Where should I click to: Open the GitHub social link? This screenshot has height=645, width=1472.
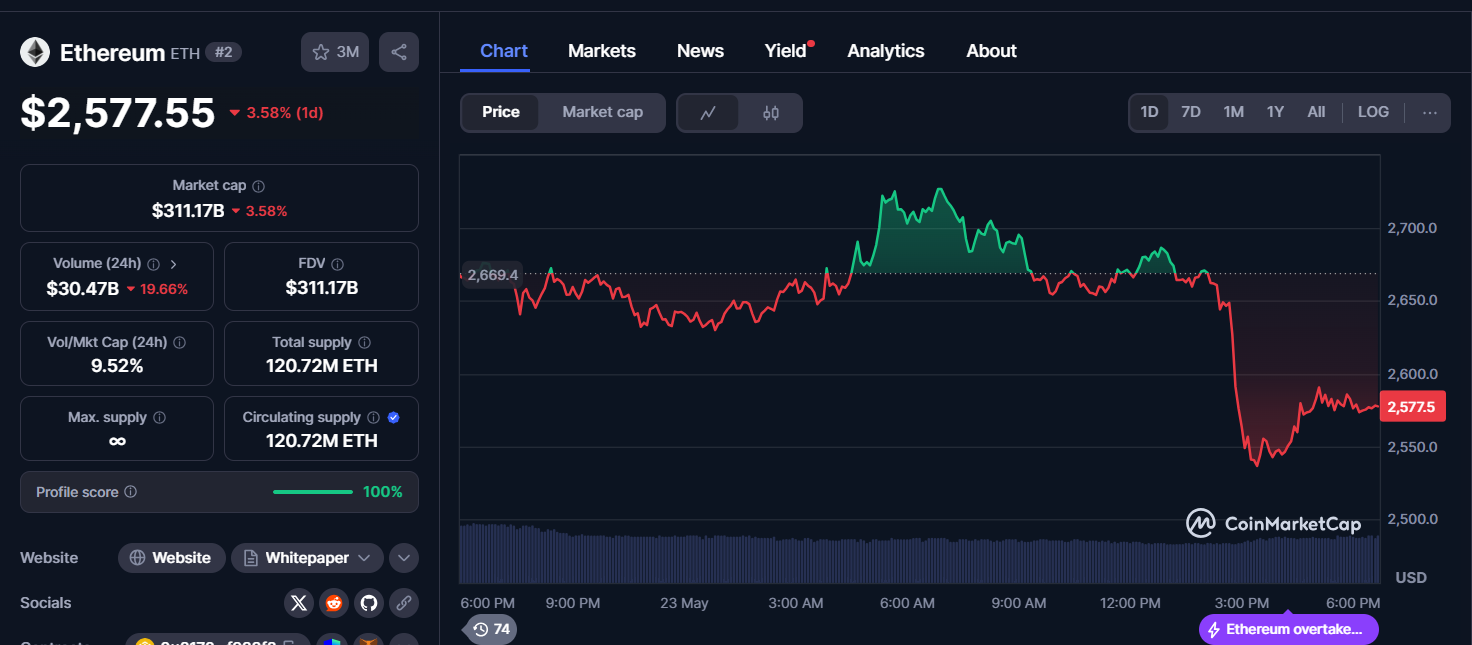(369, 603)
